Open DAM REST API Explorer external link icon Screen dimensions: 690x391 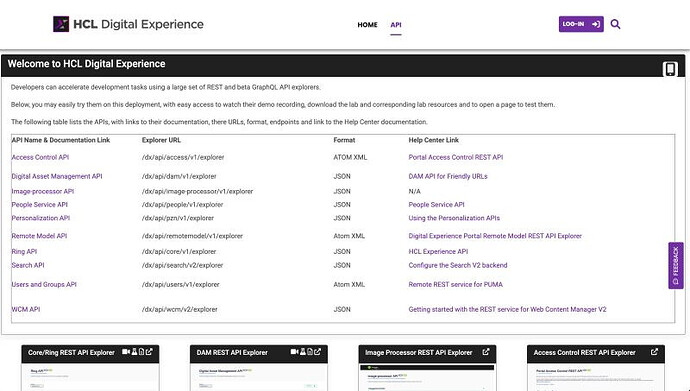coord(317,352)
